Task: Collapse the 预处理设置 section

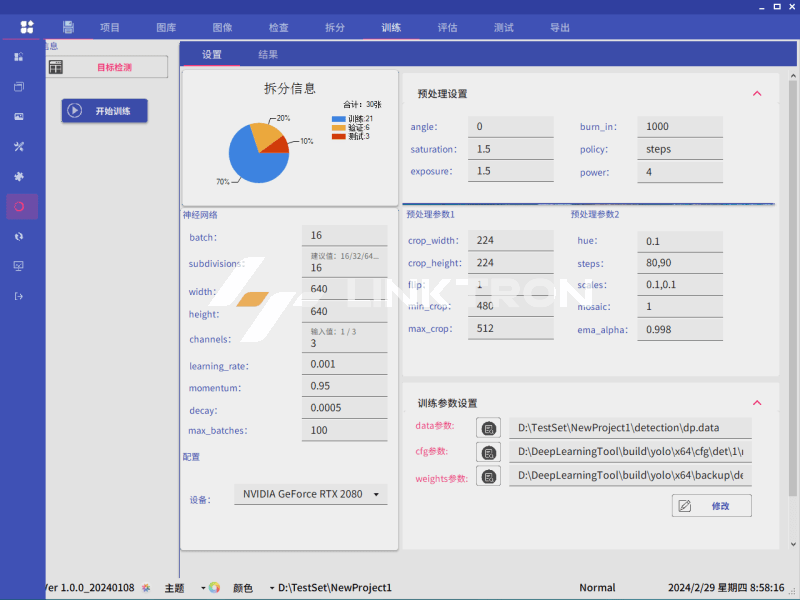Action: pyautogui.click(x=757, y=94)
